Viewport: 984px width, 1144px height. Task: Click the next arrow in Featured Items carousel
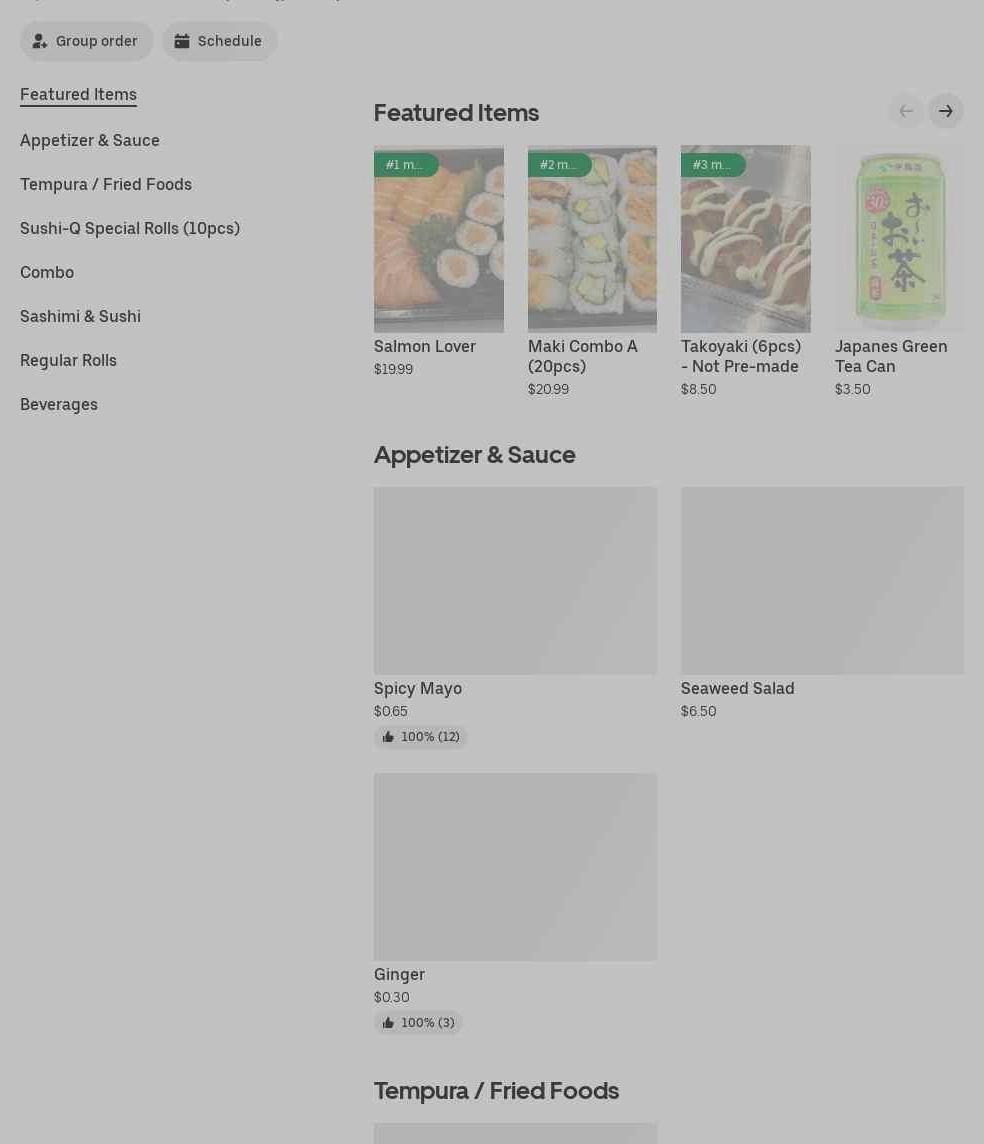pyautogui.click(x=945, y=111)
